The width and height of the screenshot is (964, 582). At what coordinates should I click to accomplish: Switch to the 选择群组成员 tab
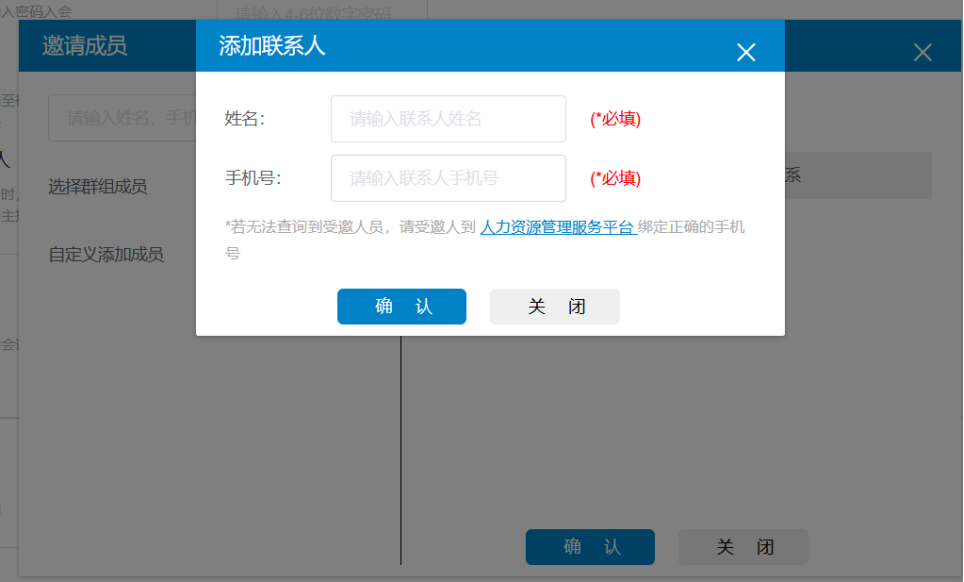coord(98,187)
